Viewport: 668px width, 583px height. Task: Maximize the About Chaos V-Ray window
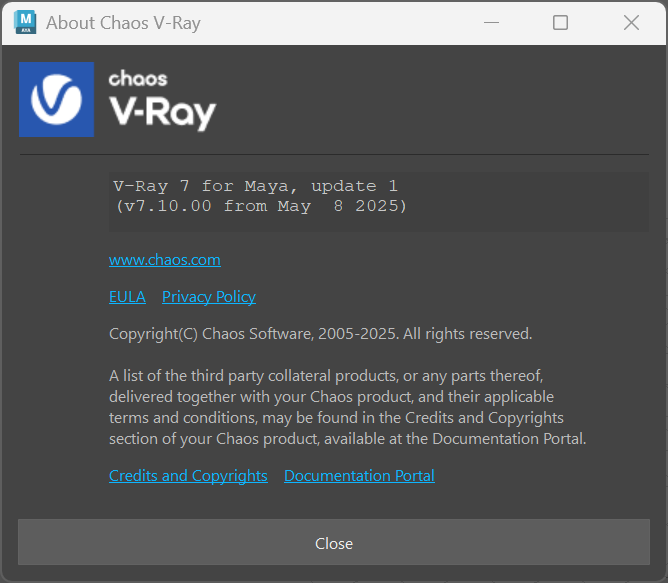(560, 22)
